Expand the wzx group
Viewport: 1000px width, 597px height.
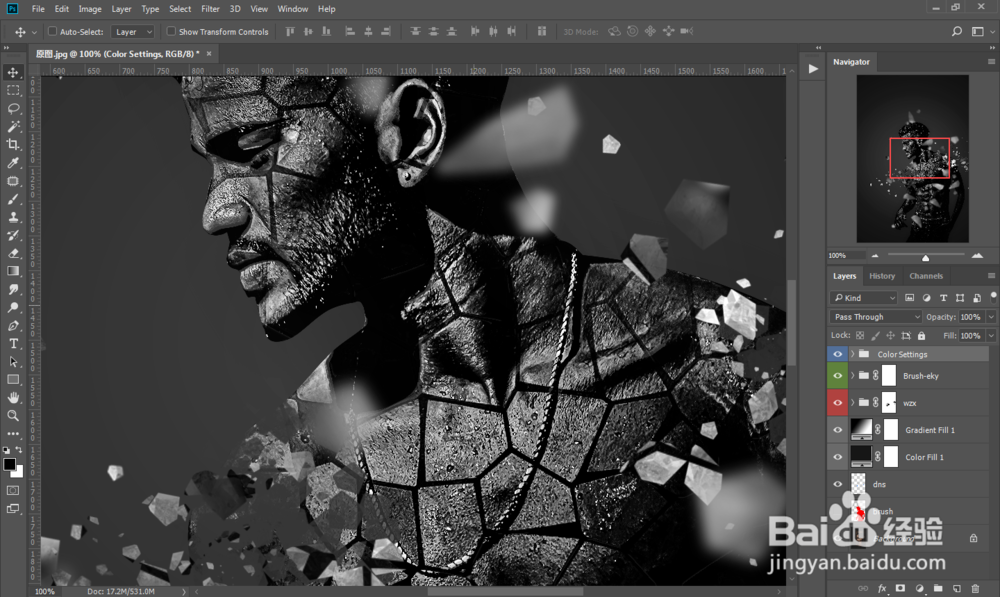coord(853,402)
